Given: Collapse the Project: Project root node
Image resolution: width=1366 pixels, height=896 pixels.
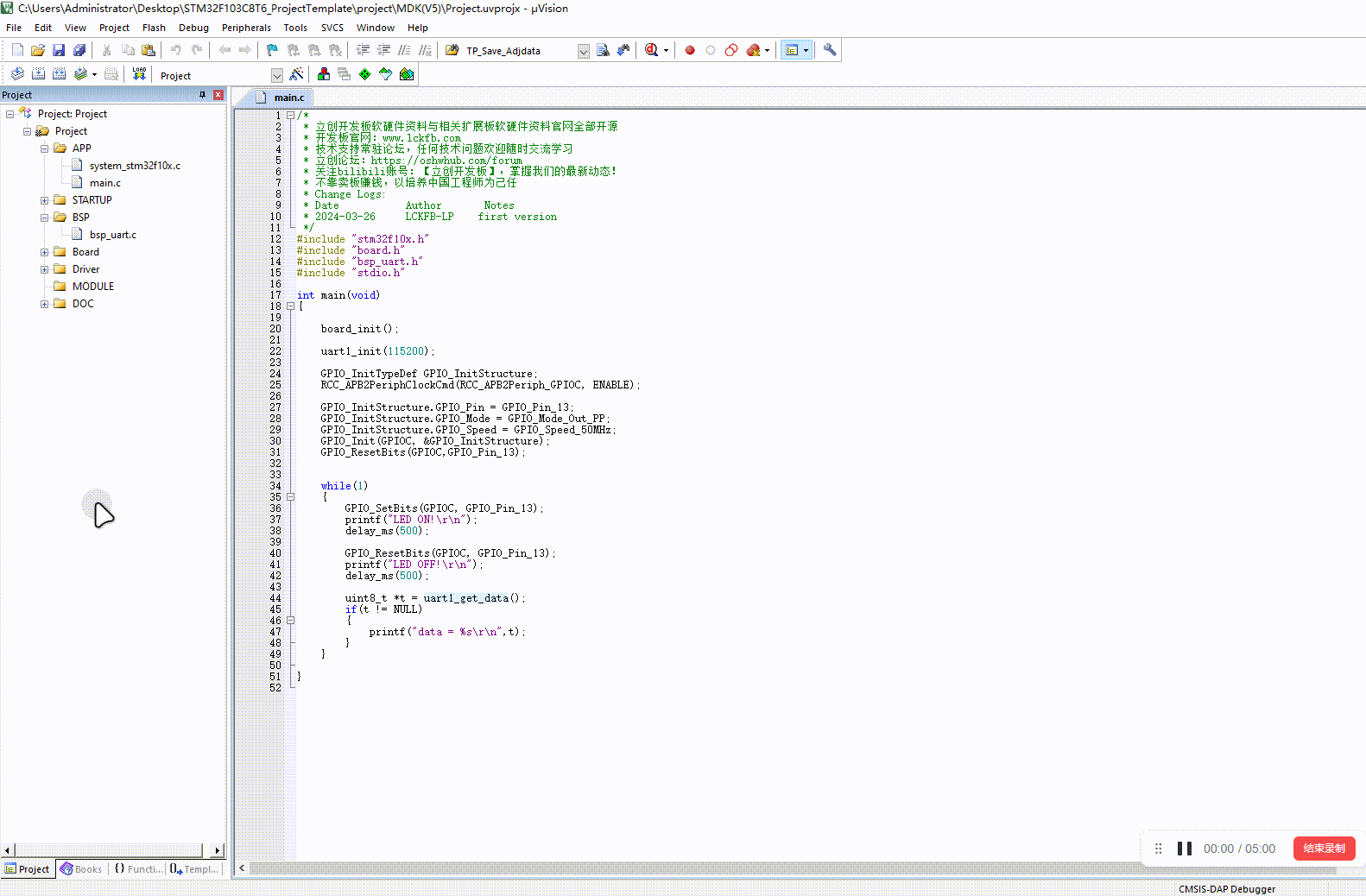Looking at the screenshot, I should pyautogui.click(x=9, y=114).
